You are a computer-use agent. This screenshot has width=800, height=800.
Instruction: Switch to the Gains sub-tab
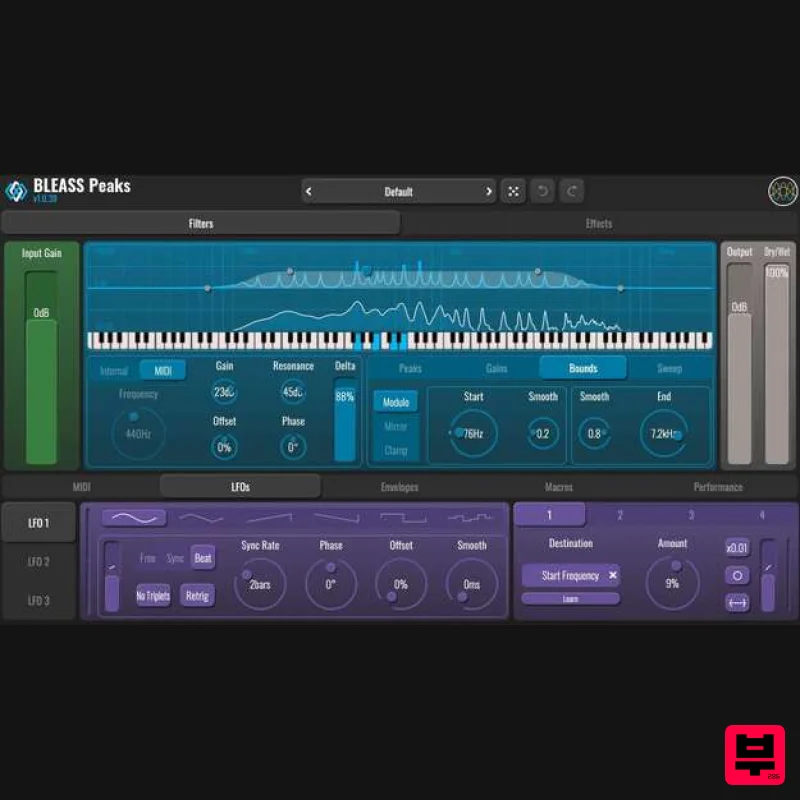[496, 368]
